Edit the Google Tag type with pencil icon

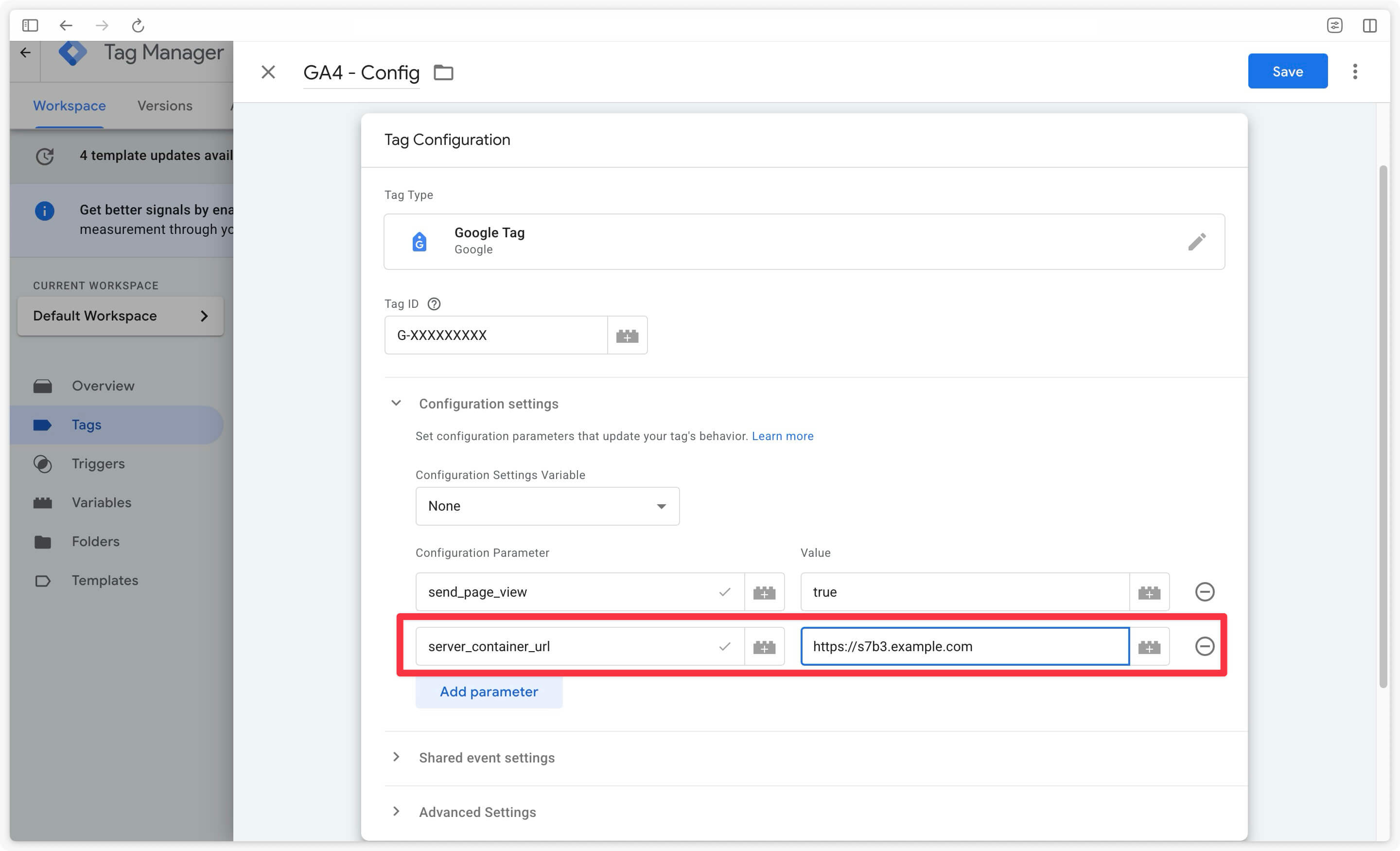pyautogui.click(x=1197, y=242)
